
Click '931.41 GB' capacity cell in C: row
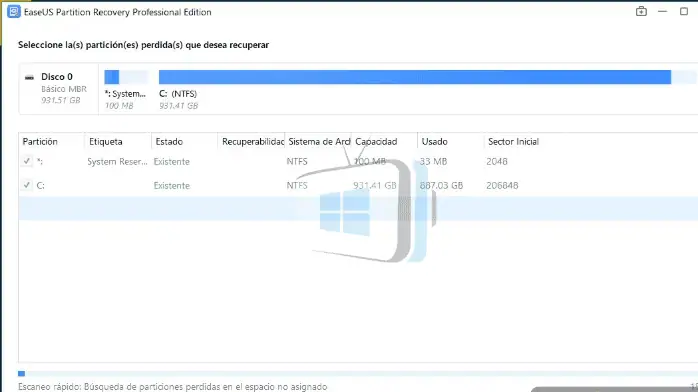click(375, 185)
